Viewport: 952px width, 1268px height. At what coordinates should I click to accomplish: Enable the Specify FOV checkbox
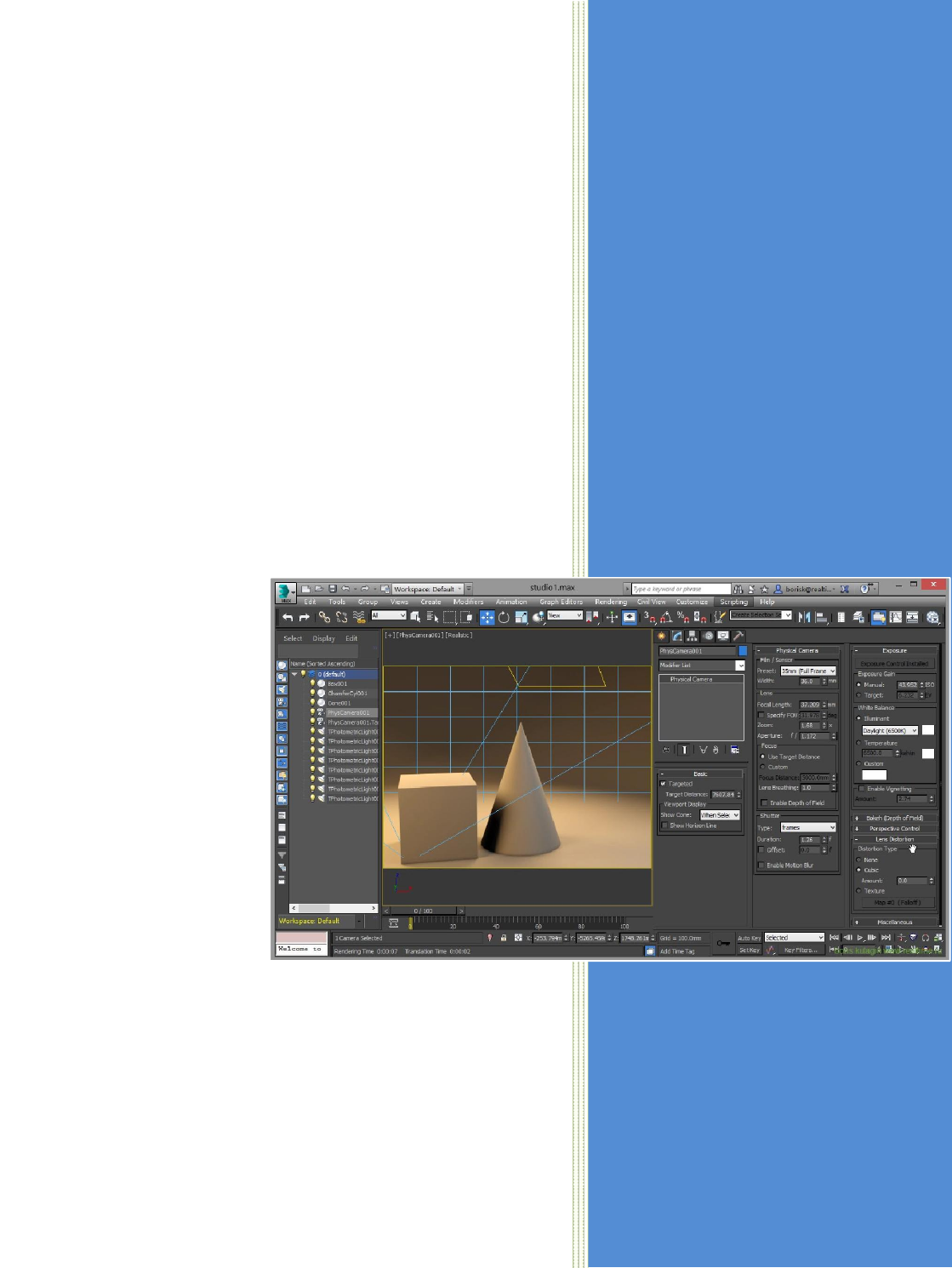point(762,715)
